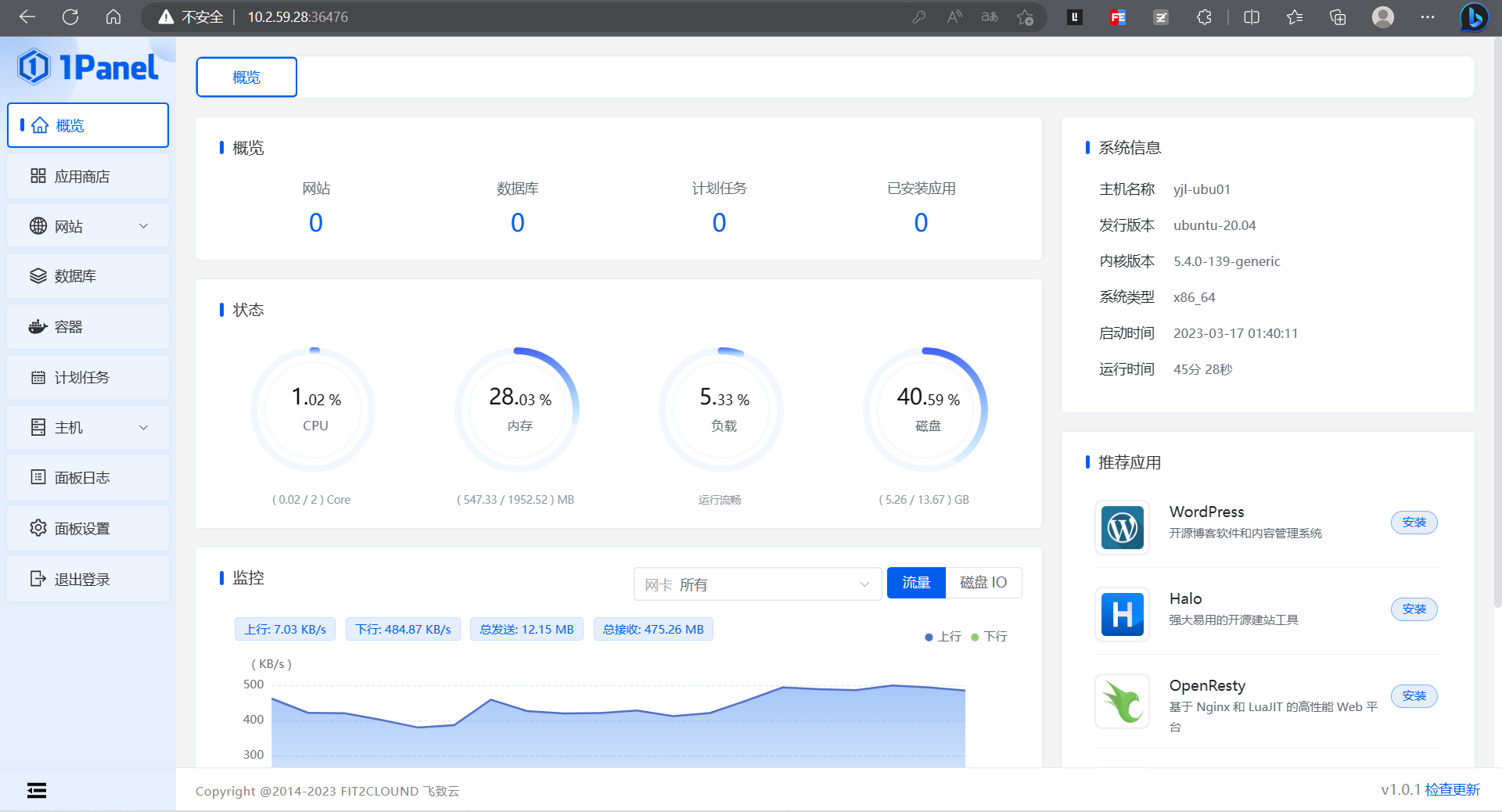Image resolution: width=1502 pixels, height=812 pixels.
Task: Collapse the sidebar with the fold icon
Action: coord(37,790)
